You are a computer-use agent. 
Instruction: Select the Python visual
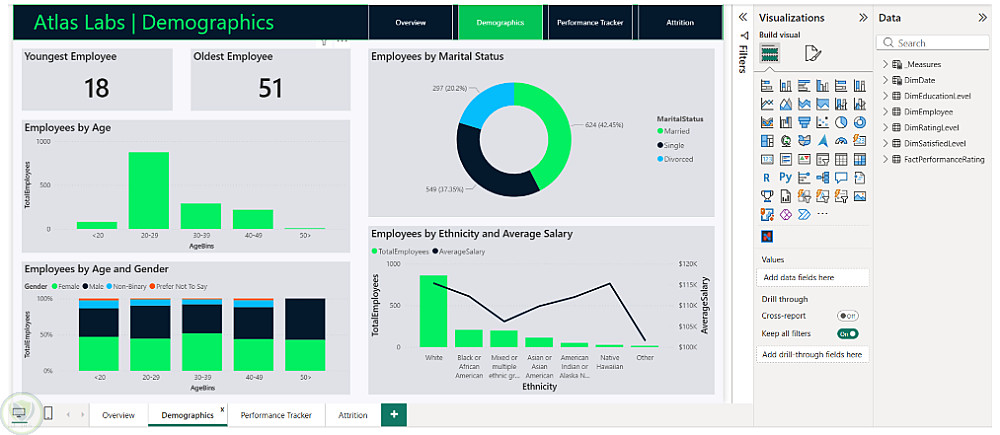tap(786, 177)
